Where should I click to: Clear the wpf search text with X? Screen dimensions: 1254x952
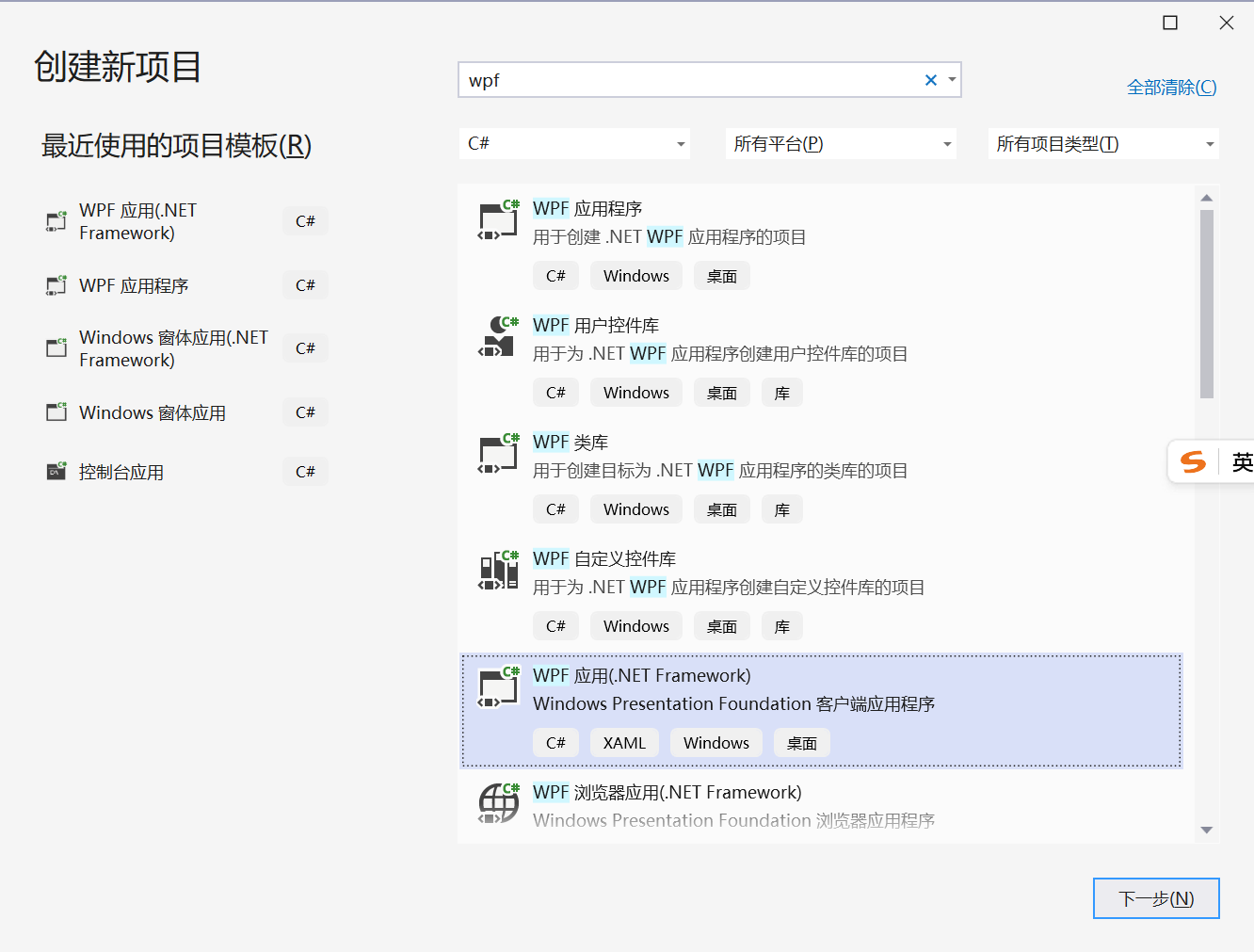tap(931, 80)
